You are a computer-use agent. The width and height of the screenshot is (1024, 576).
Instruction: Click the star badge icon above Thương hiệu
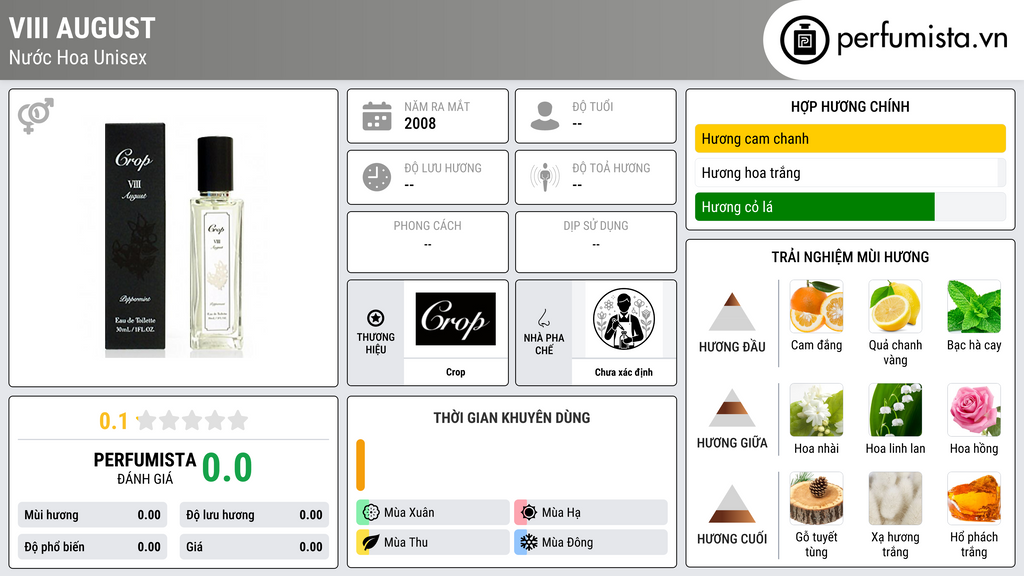(376, 318)
